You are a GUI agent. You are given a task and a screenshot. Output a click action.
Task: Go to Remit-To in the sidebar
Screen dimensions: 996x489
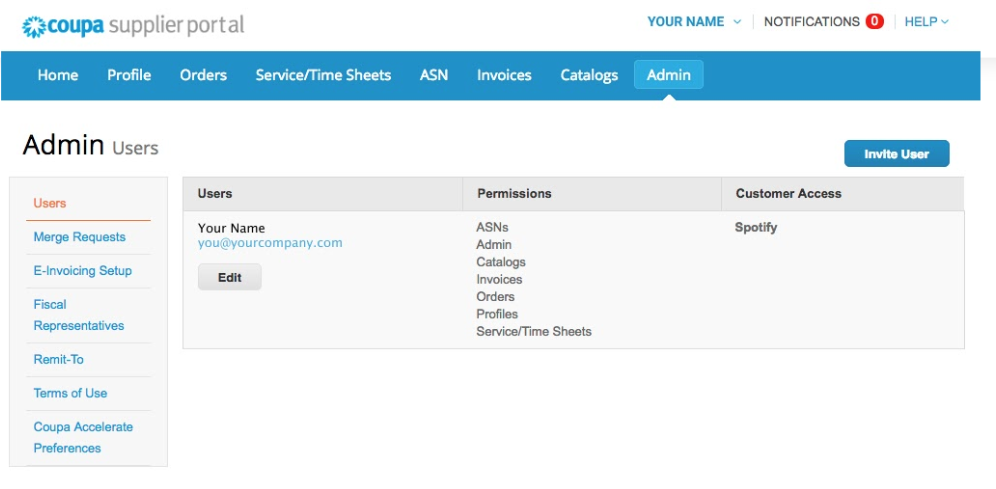coord(59,359)
